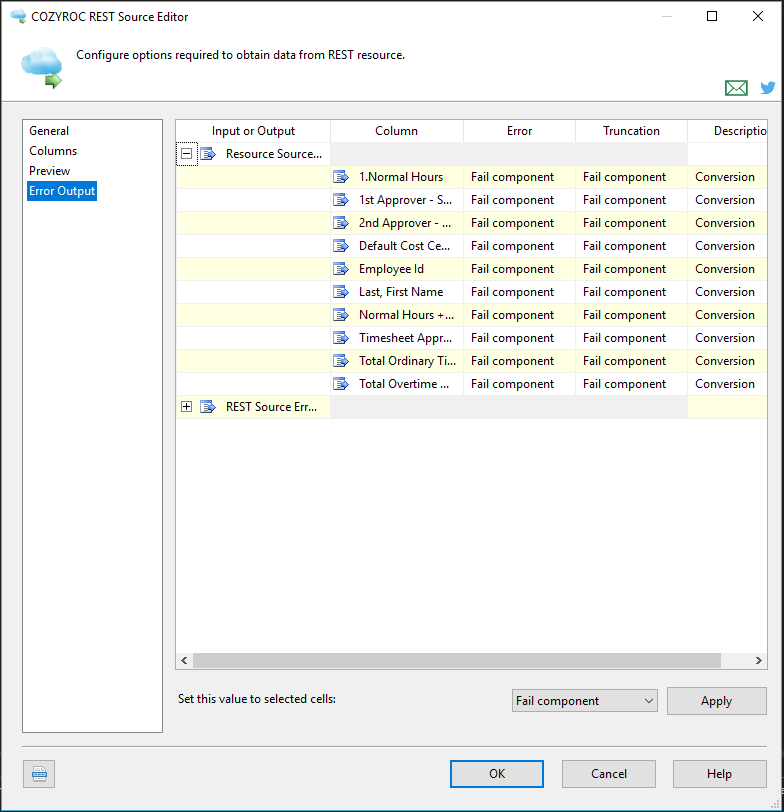Select Conversion description for Default Cost Ce...
784x812 pixels.
tap(728, 246)
